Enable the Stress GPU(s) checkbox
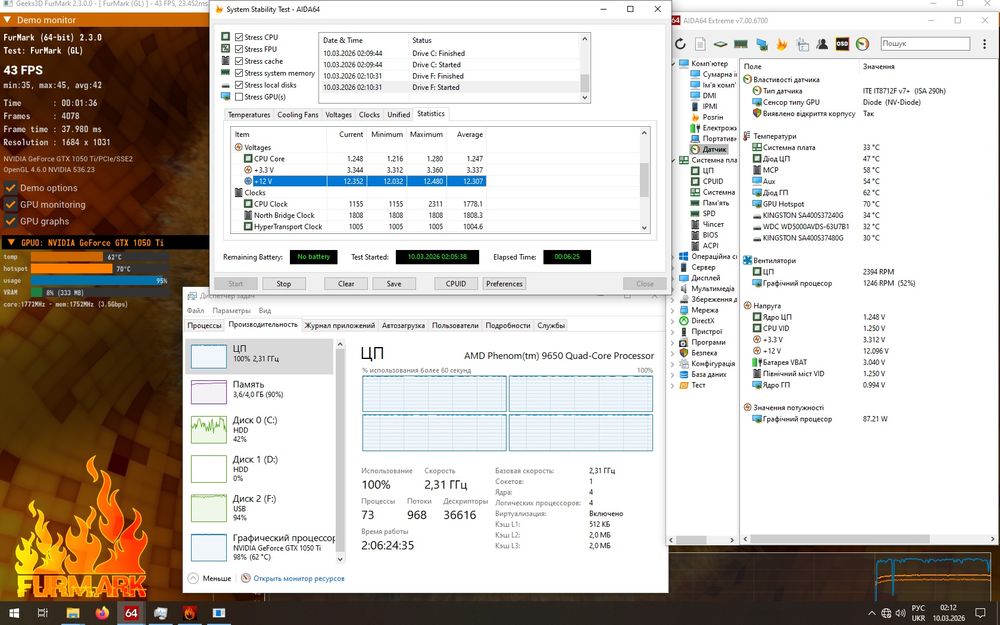 239,97
